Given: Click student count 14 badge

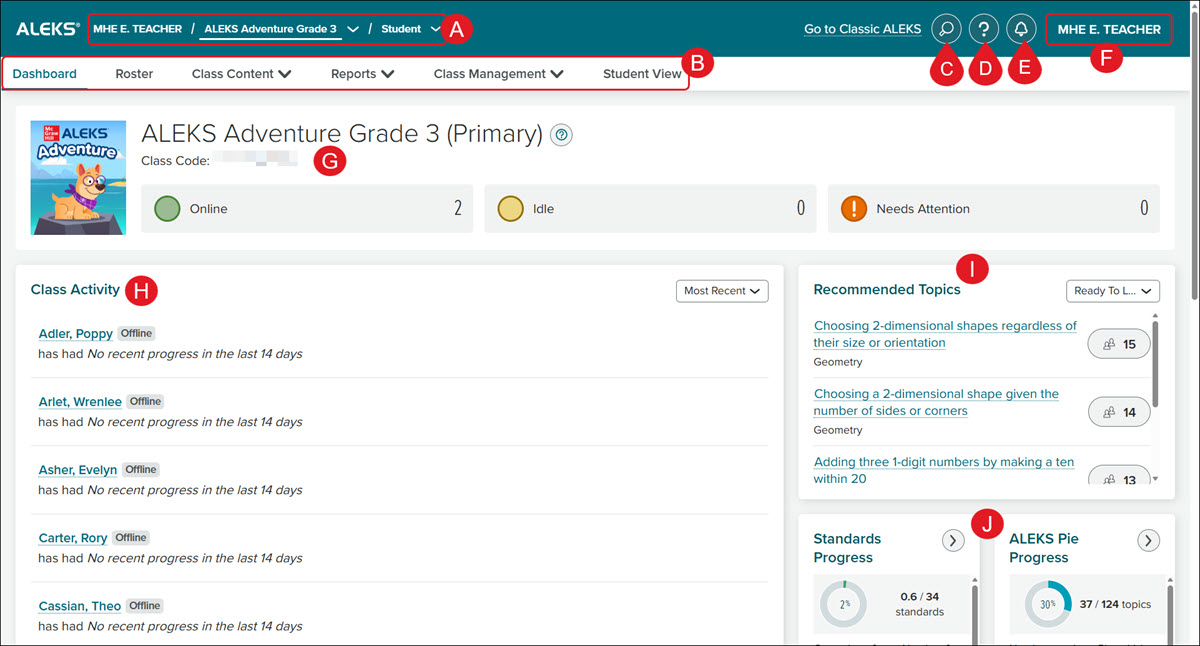Looking at the screenshot, I should point(1119,412).
